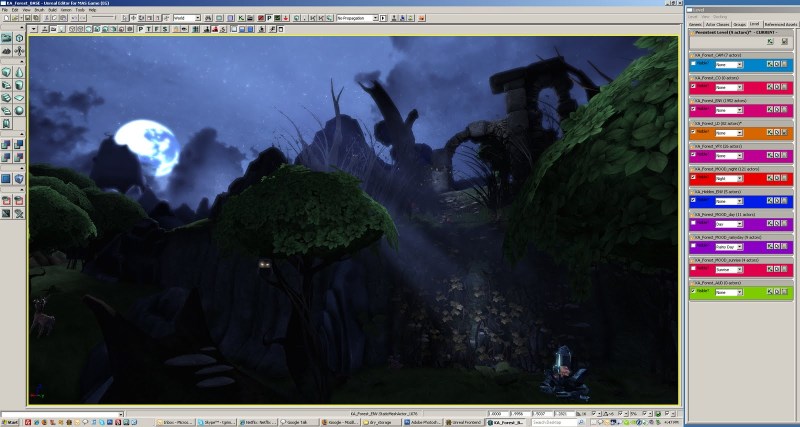Screen dimensions: 800x427
Task: Switch to the Groups tab
Action: pos(739,24)
